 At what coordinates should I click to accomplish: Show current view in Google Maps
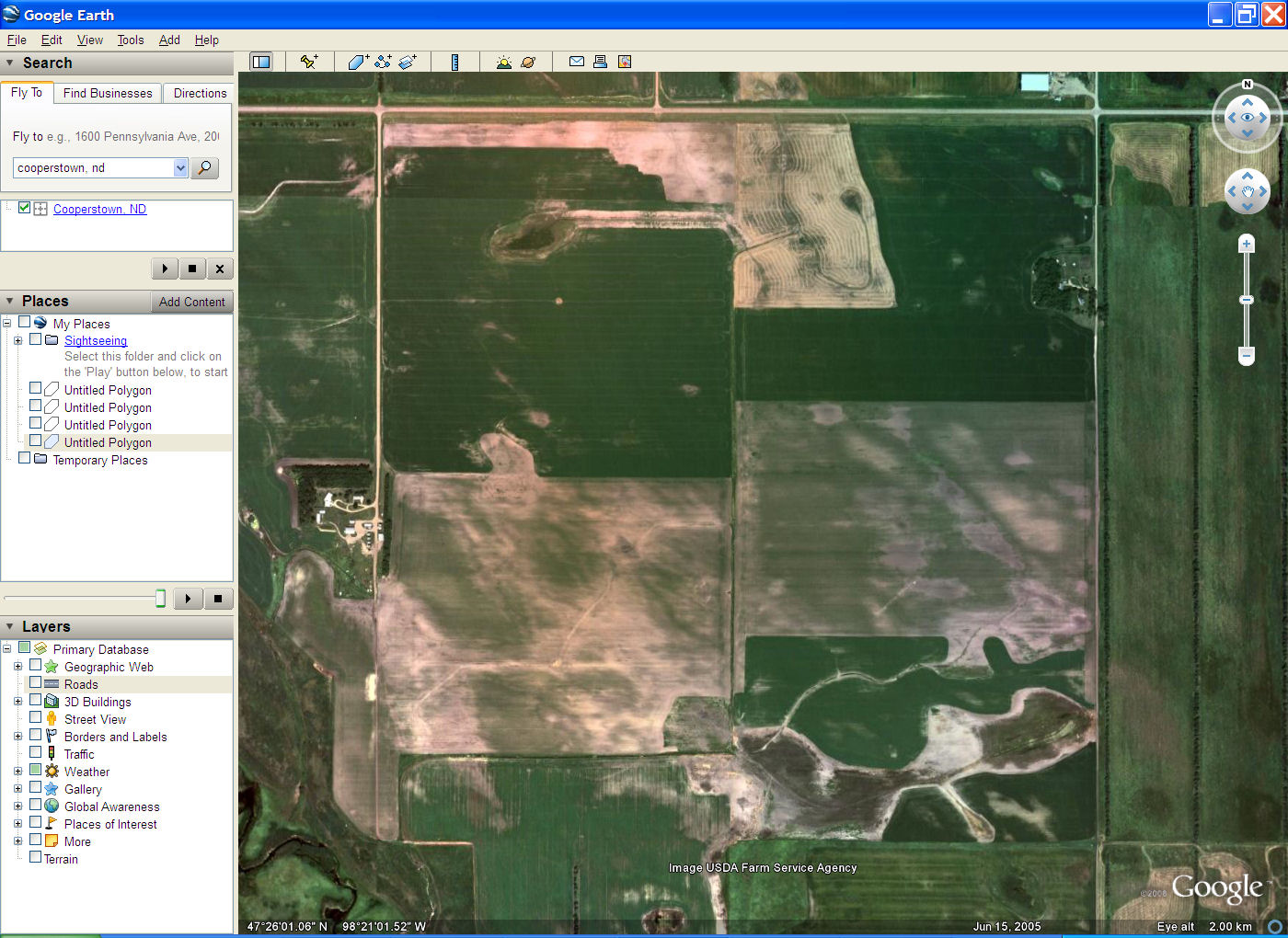[x=625, y=62]
